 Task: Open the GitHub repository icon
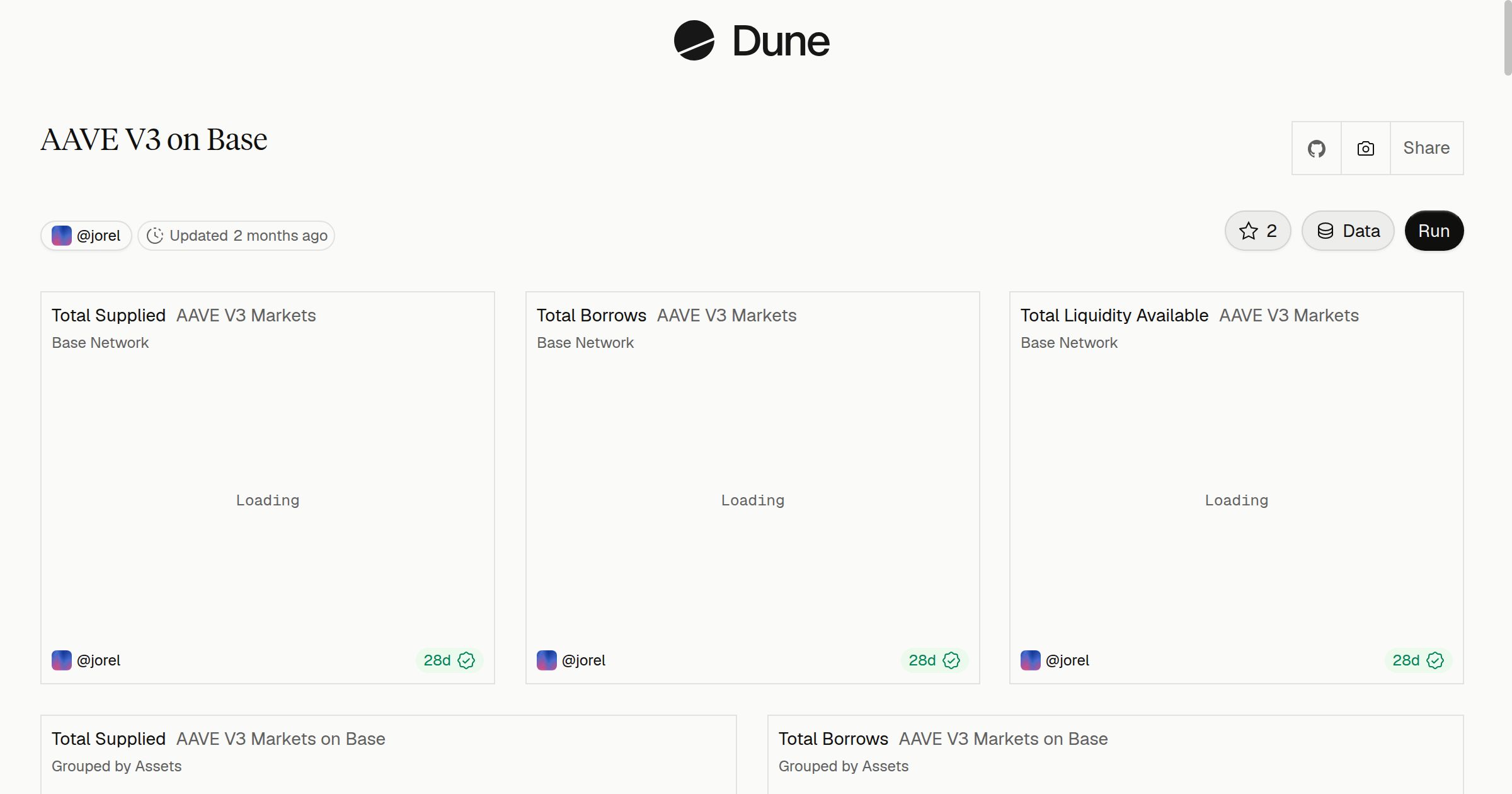(x=1316, y=148)
